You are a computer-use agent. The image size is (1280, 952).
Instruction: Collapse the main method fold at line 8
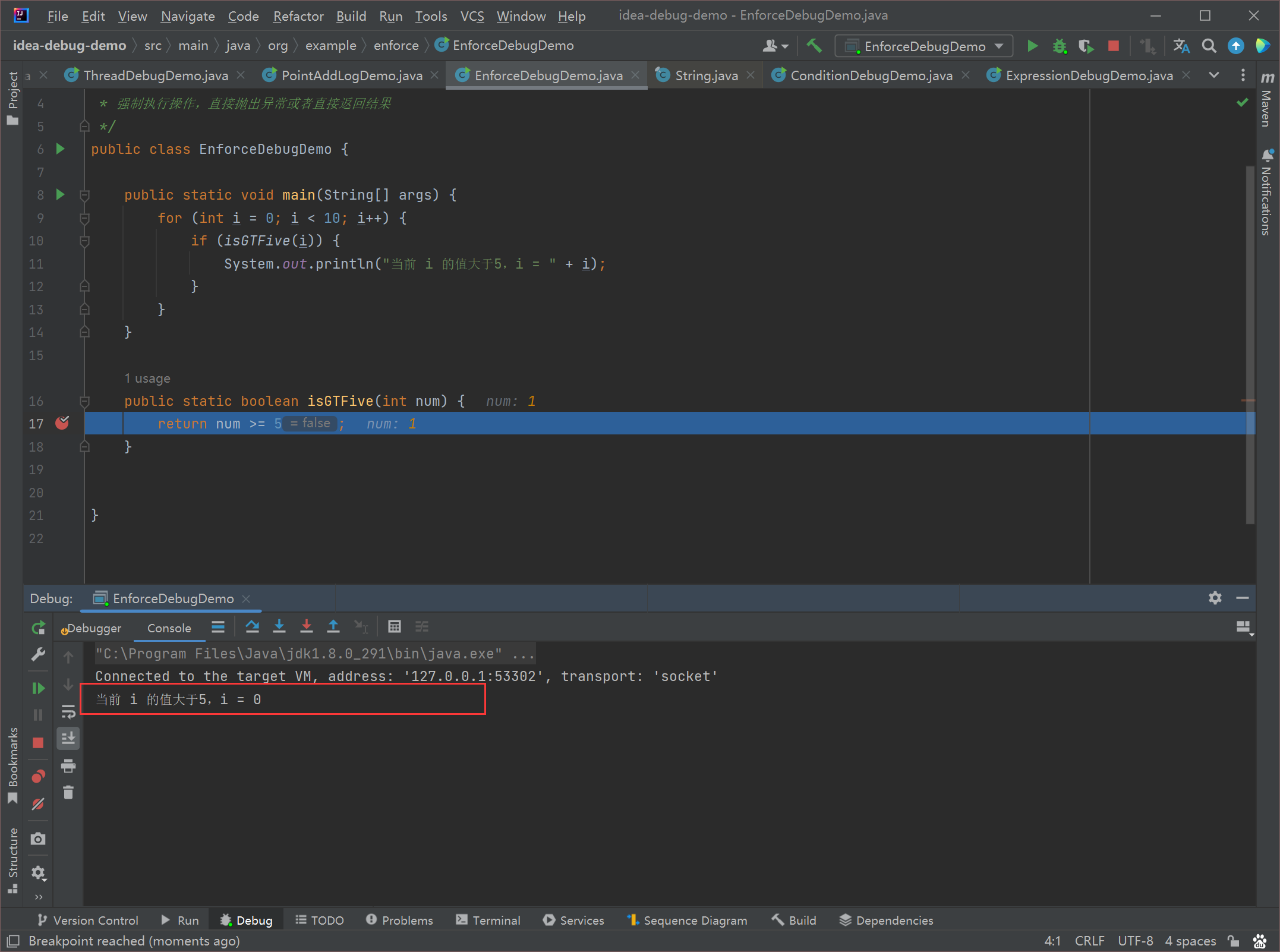(84, 195)
